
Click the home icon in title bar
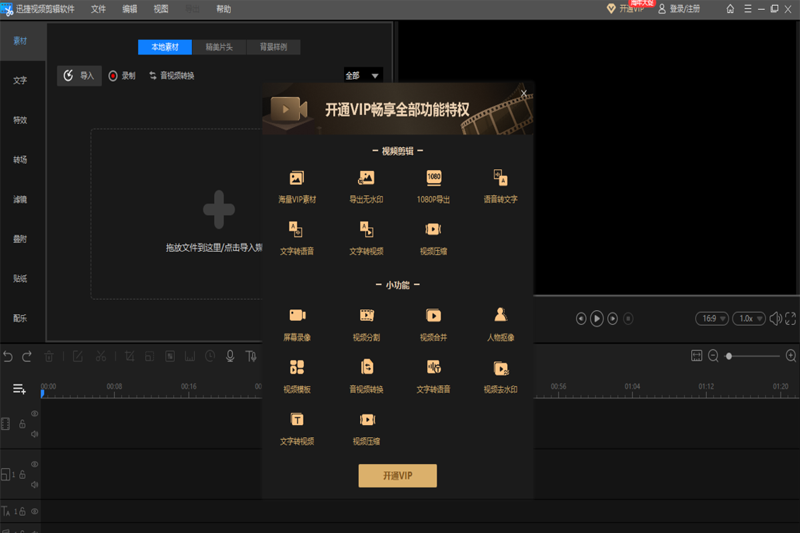[730, 9]
